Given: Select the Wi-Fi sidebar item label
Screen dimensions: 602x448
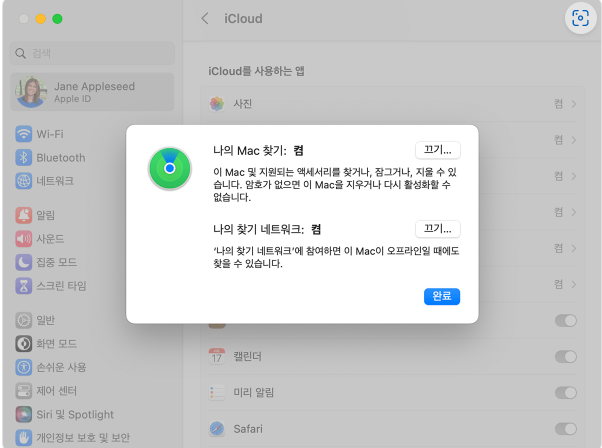Looking at the screenshot, I should 50,134.
